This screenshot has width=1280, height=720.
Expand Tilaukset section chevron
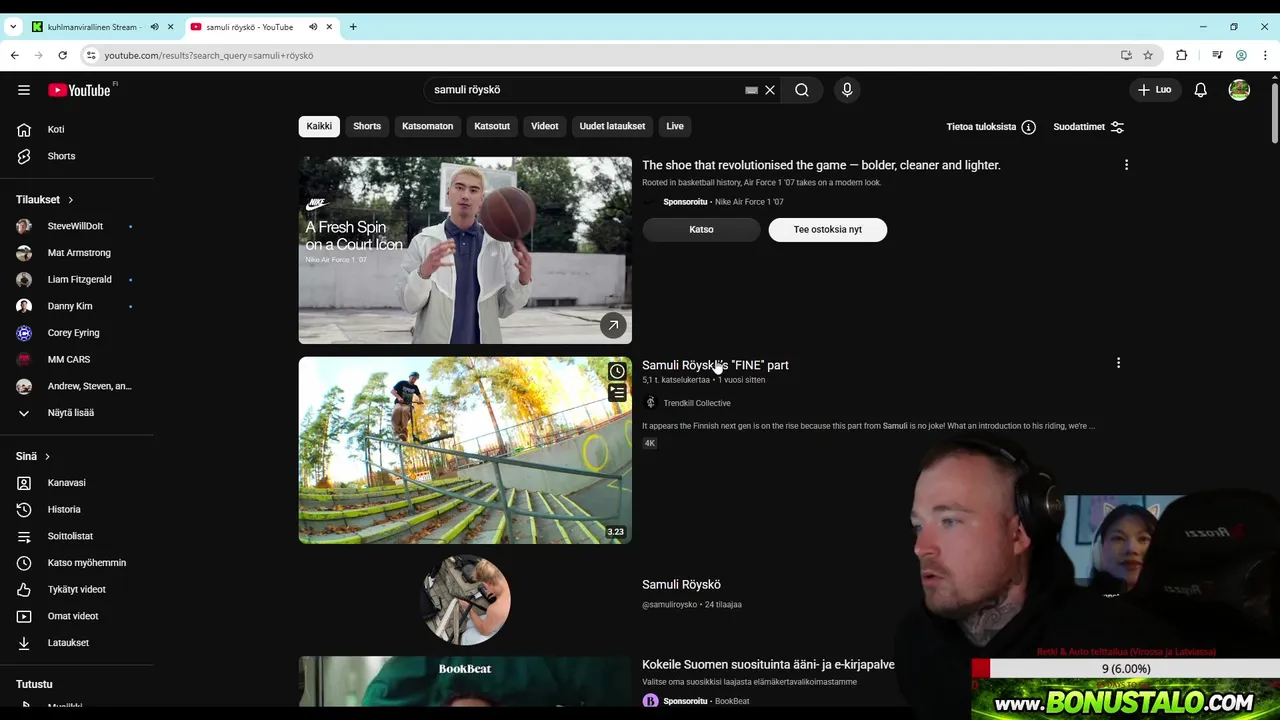click(x=70, y=200)
